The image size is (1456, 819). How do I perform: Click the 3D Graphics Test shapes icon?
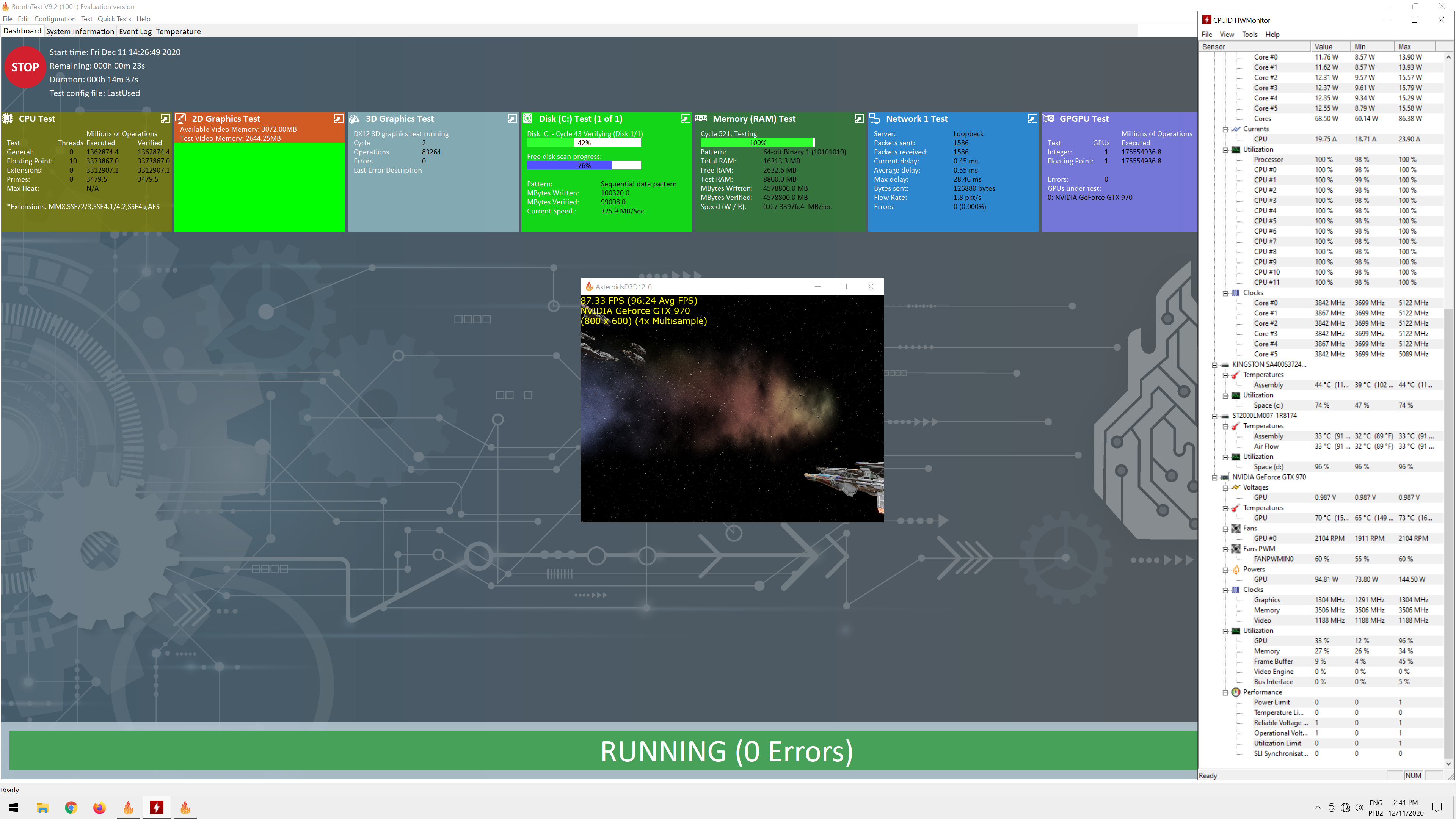[x=355, y=119]
